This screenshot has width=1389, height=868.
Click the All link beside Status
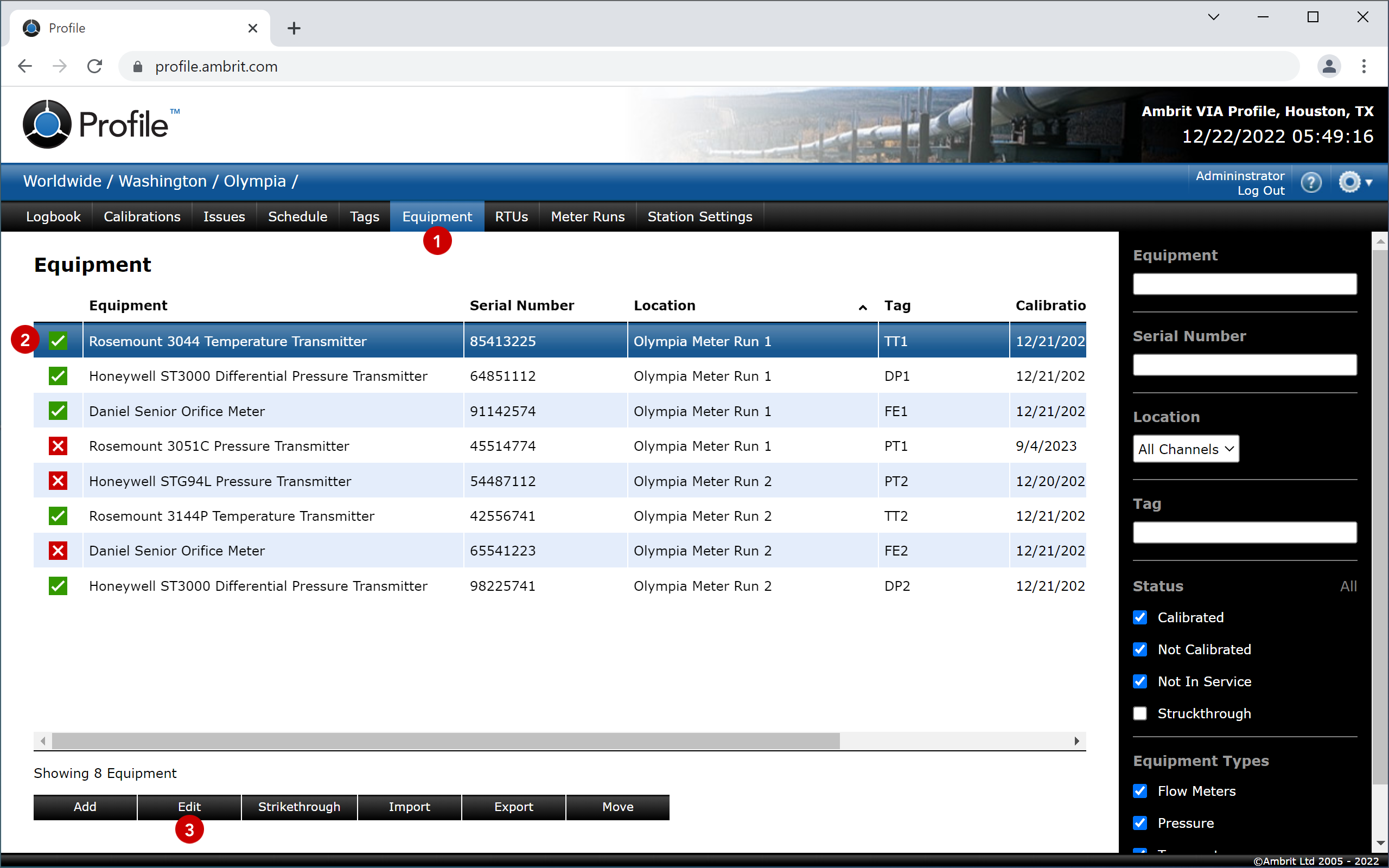click(1348, 586)
